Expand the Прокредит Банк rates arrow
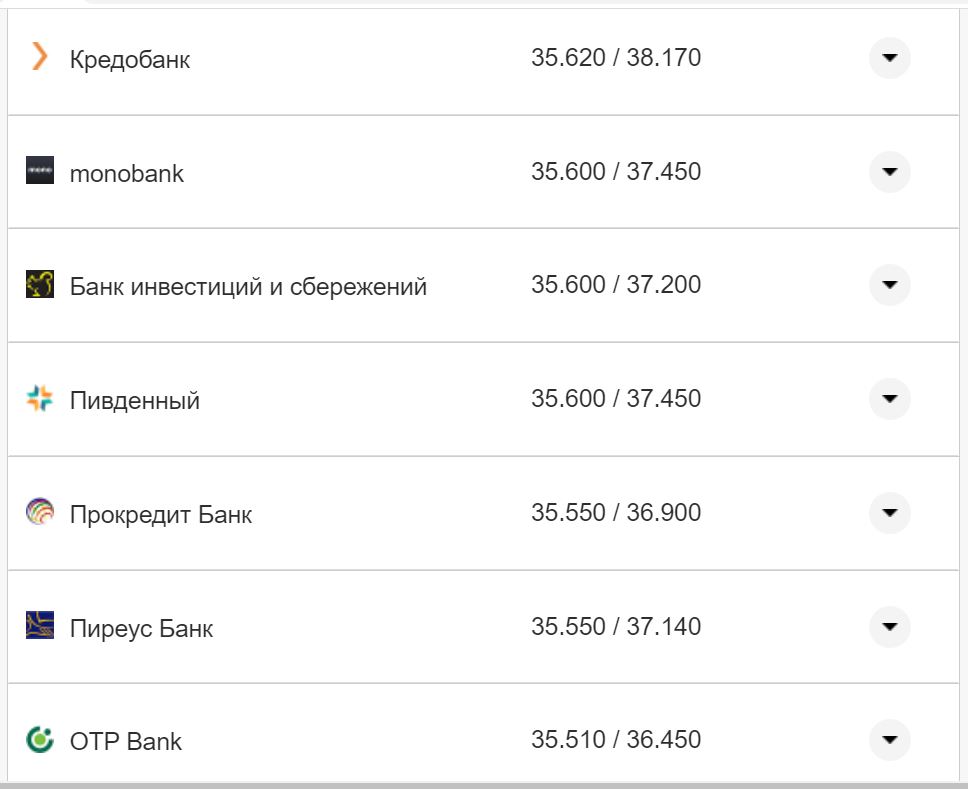The image size is (968, 789). pos(889,513)
